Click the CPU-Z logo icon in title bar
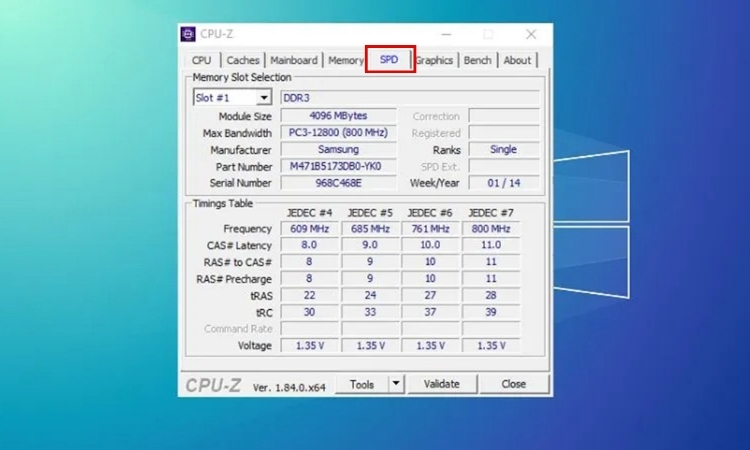The height and width of the screenshot is (450, 750). click(188, 34)
